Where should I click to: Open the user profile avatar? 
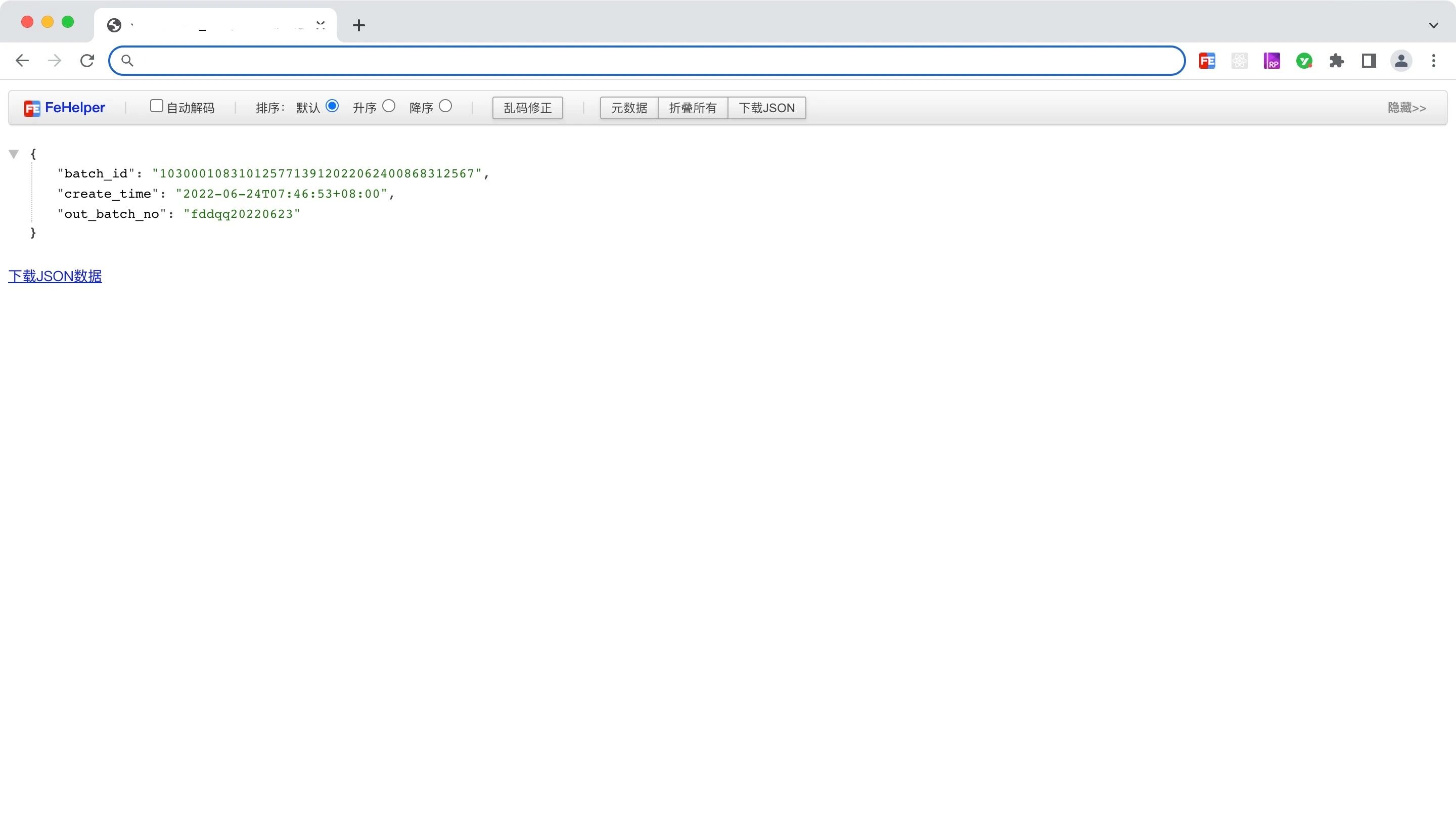1400,61
